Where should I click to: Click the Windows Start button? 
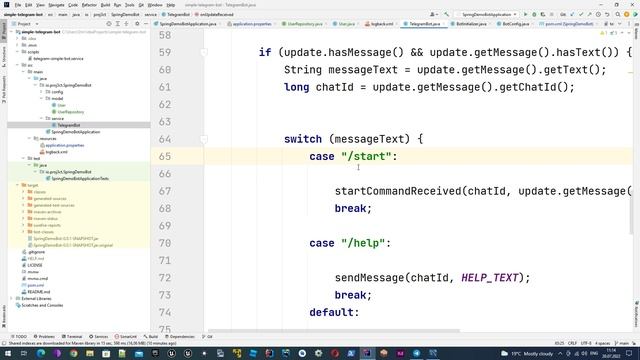(8, 353)
